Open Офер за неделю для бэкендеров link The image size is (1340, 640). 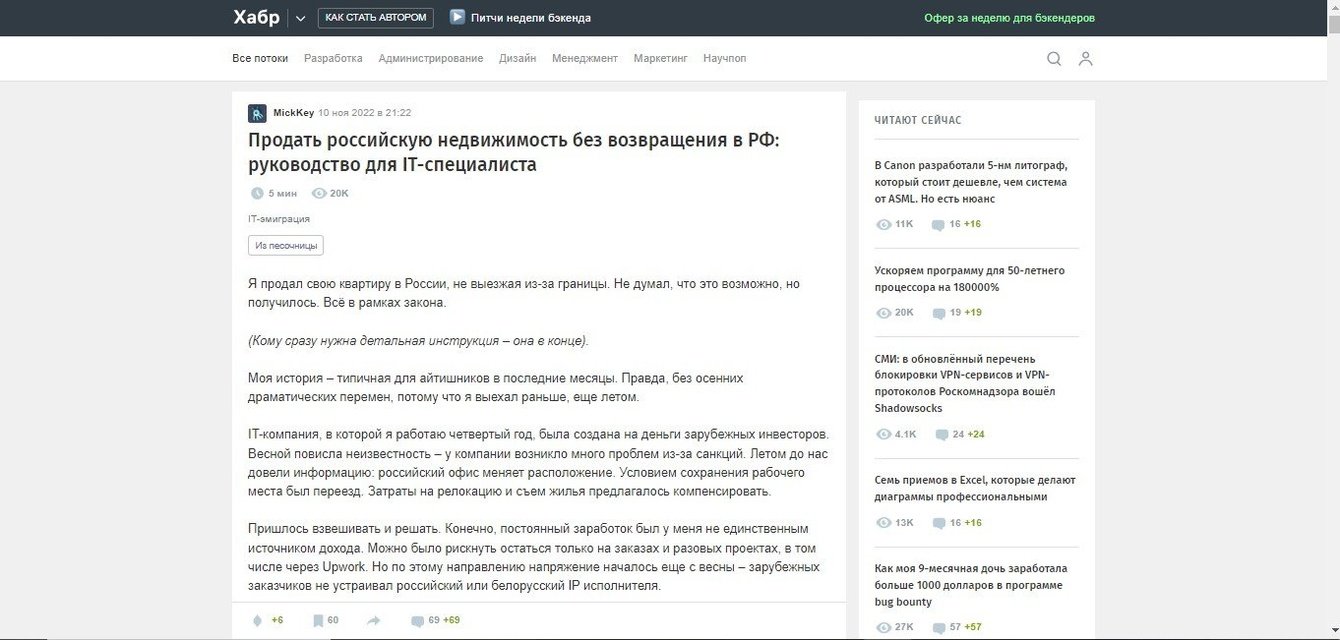1009,18
